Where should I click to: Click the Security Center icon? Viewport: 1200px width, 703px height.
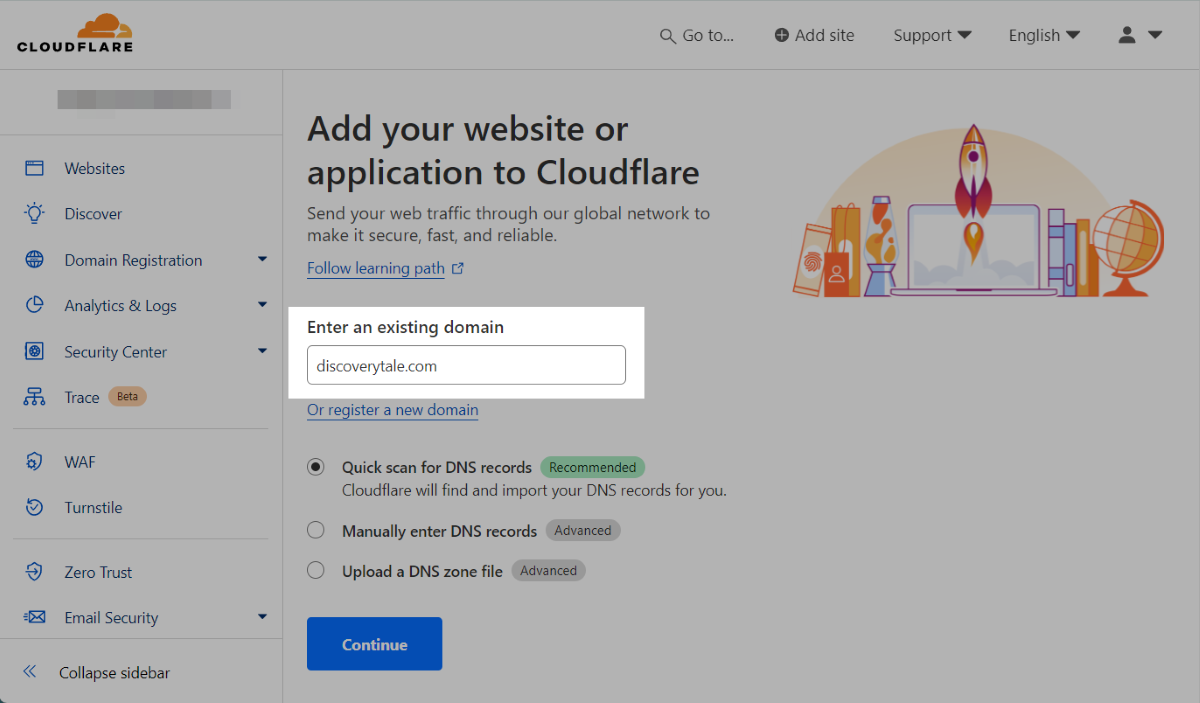[35, 351]
